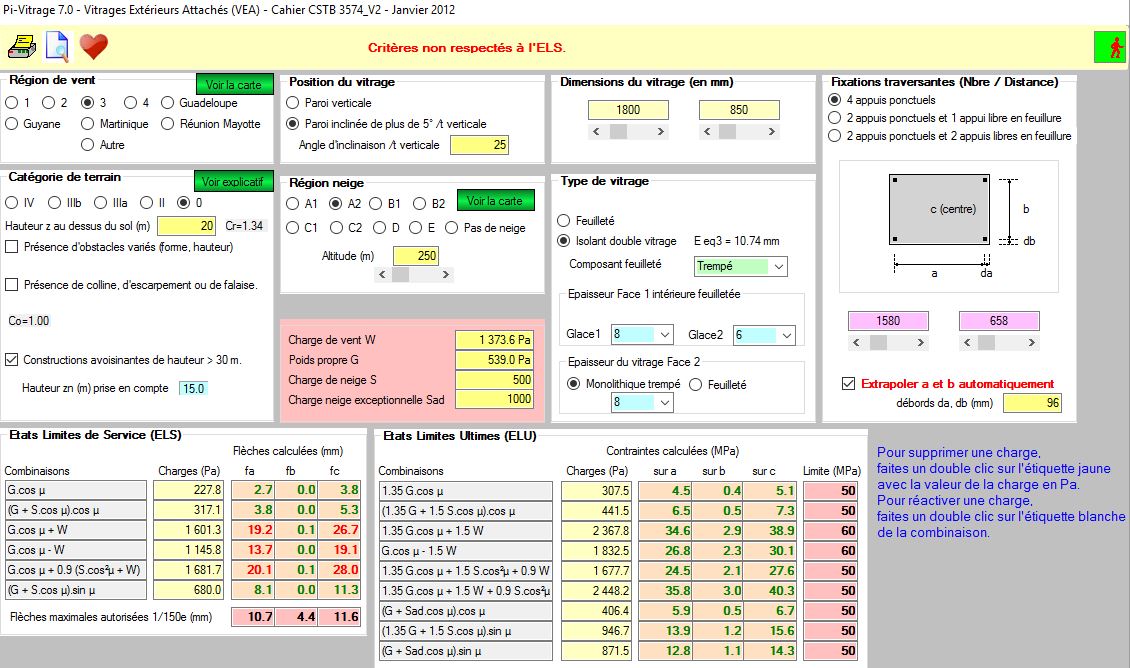Open the print preview document icon
The image size is (1130, 668).
57,47
